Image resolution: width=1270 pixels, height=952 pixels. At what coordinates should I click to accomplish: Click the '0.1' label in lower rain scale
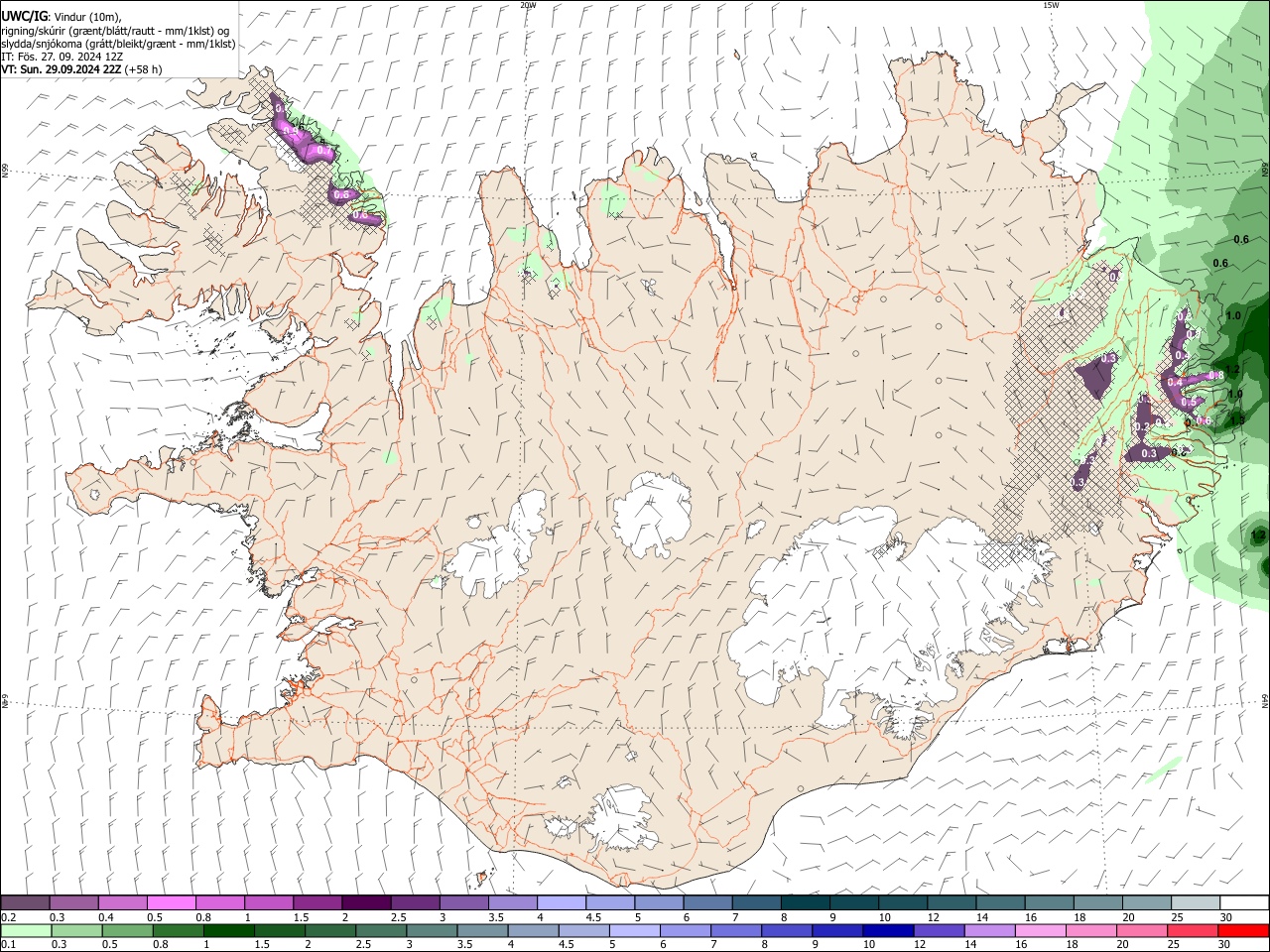click(x=9, y=944)
